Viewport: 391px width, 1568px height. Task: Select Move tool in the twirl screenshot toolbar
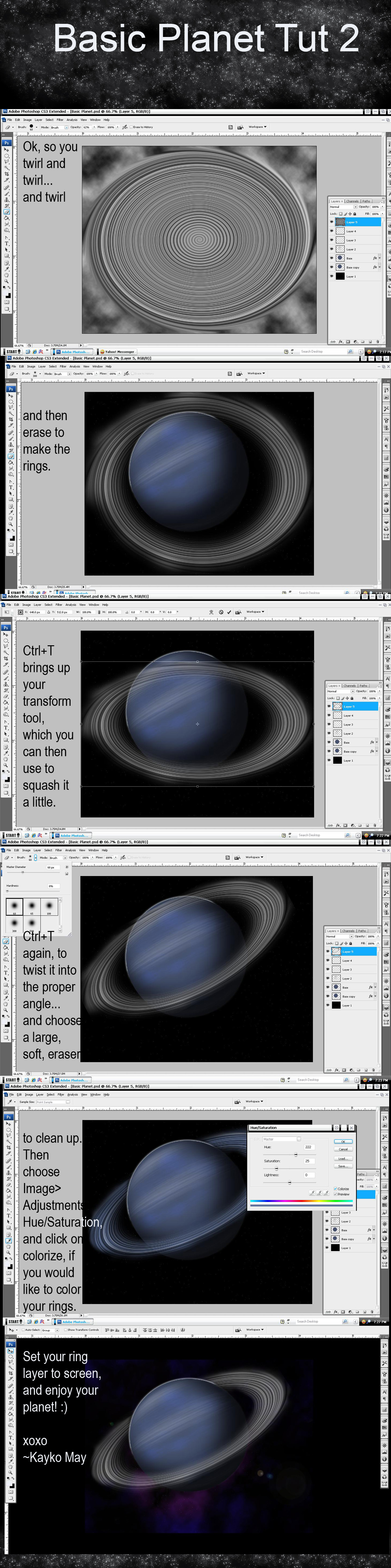pos(7,150)
